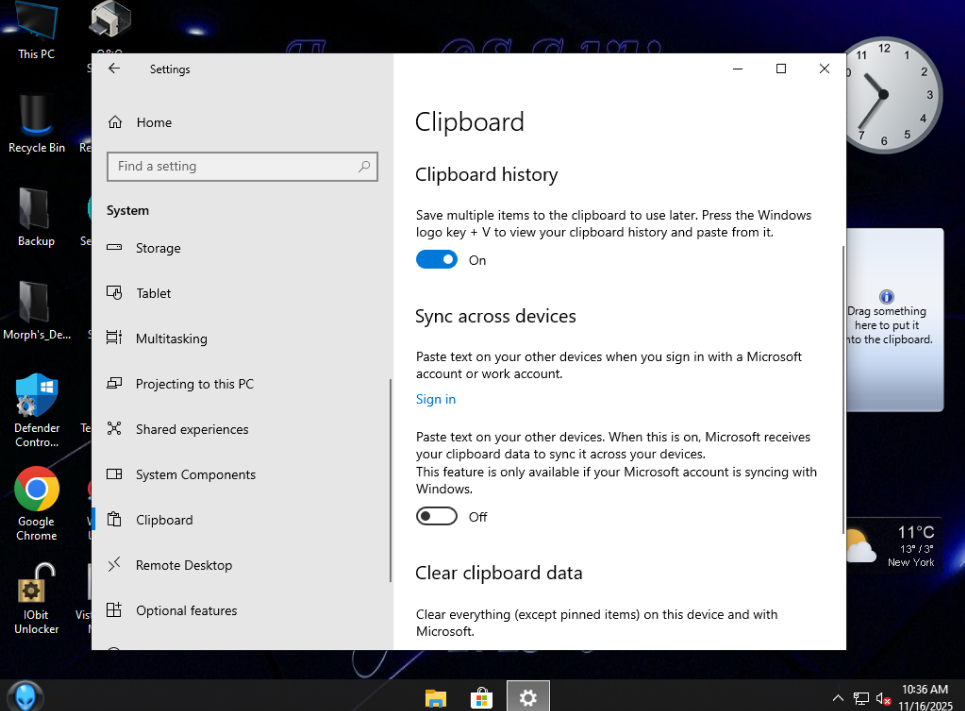Click the Google Chrome desktop icon
The width and height of the screenshot is (965, 711).
pos(37,491)
